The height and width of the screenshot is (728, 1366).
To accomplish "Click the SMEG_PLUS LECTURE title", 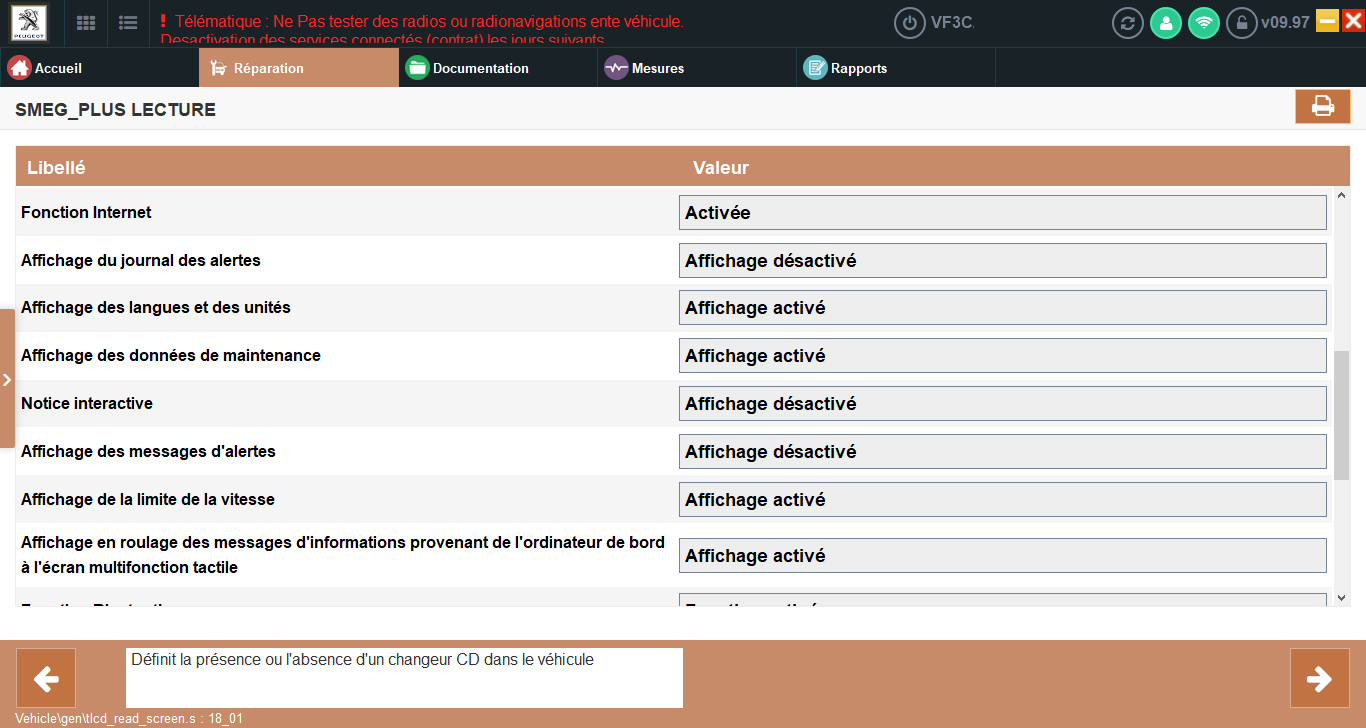I will click(115, 109).
